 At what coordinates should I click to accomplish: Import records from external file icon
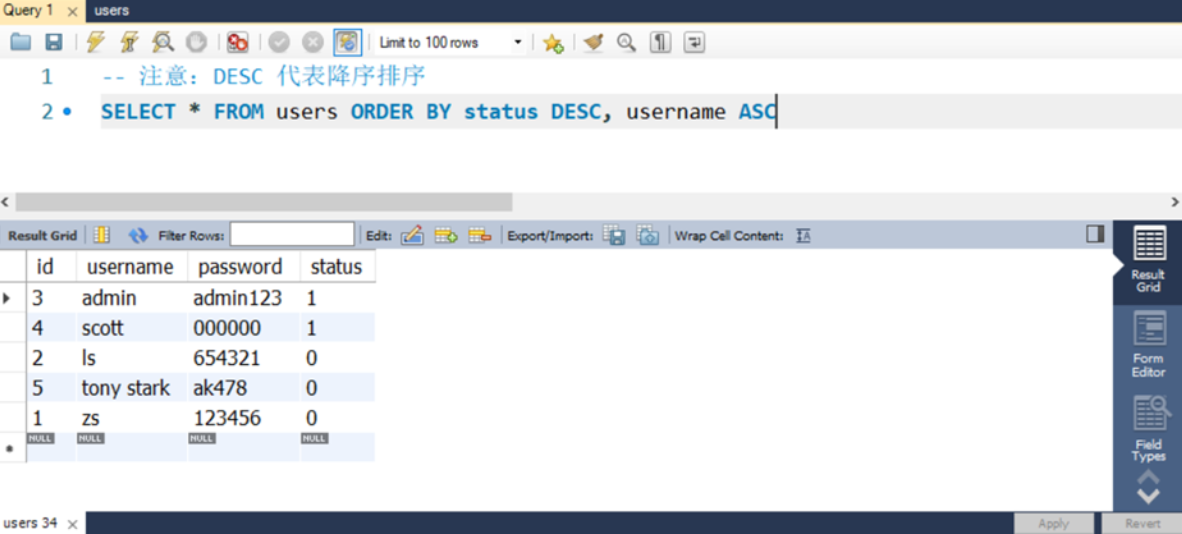[x=648, y=235]
